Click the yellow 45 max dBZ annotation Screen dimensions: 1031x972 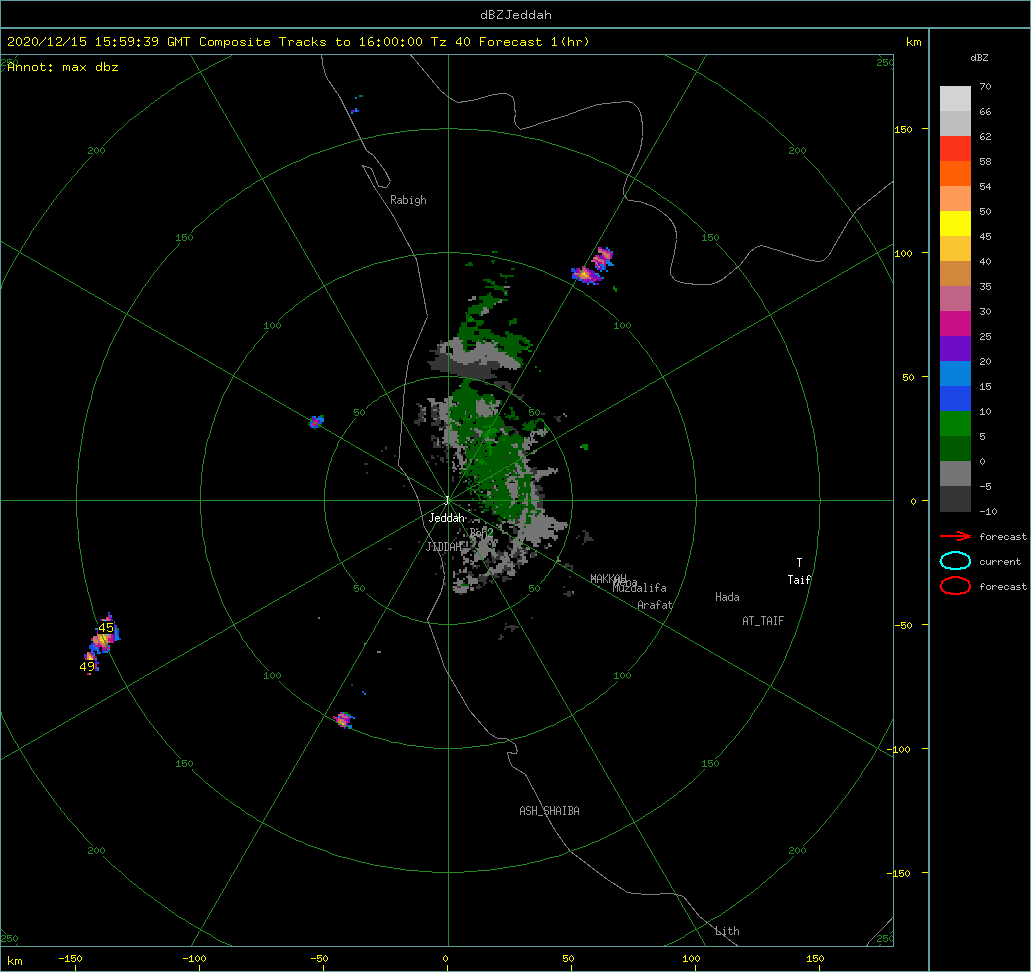tap(106, 627)
